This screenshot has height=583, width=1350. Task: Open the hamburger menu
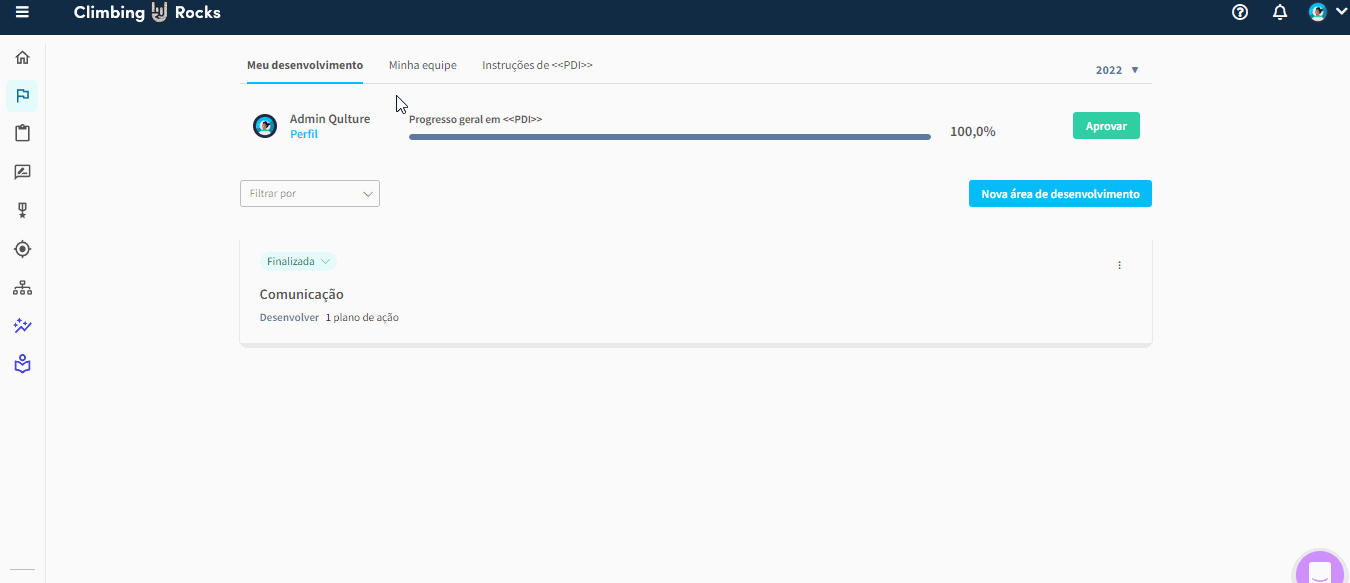tap(22, 13)
